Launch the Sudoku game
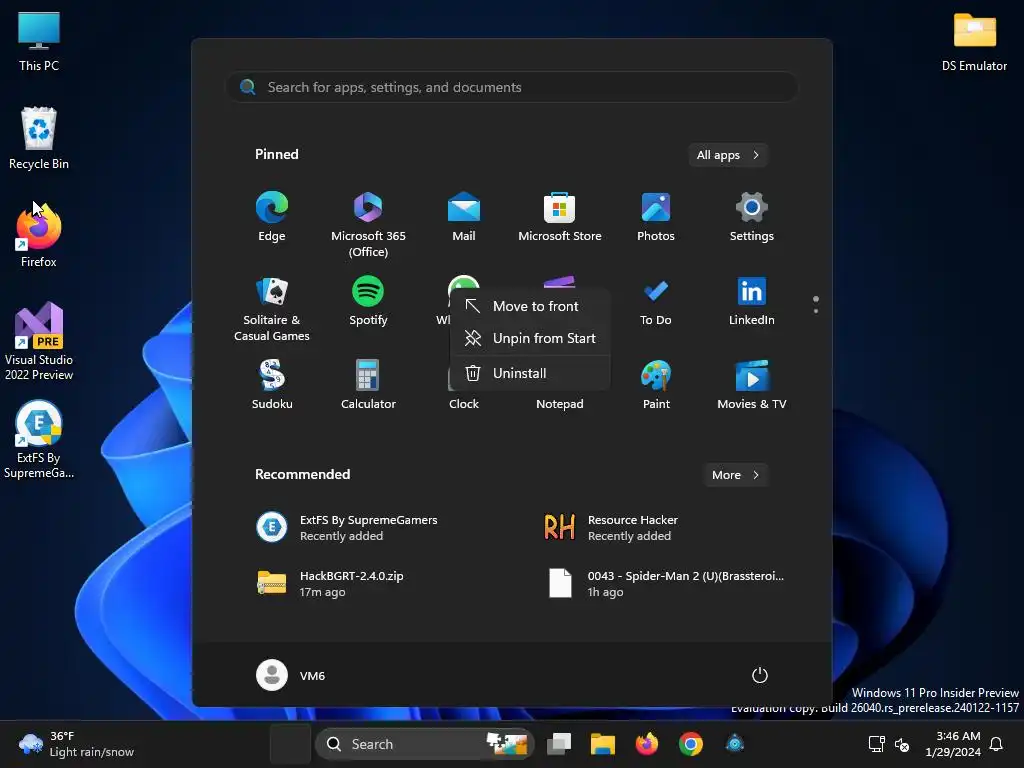The width and height of the screenshot is (1024, 768). pyautogui.click(x=272, y=385)
